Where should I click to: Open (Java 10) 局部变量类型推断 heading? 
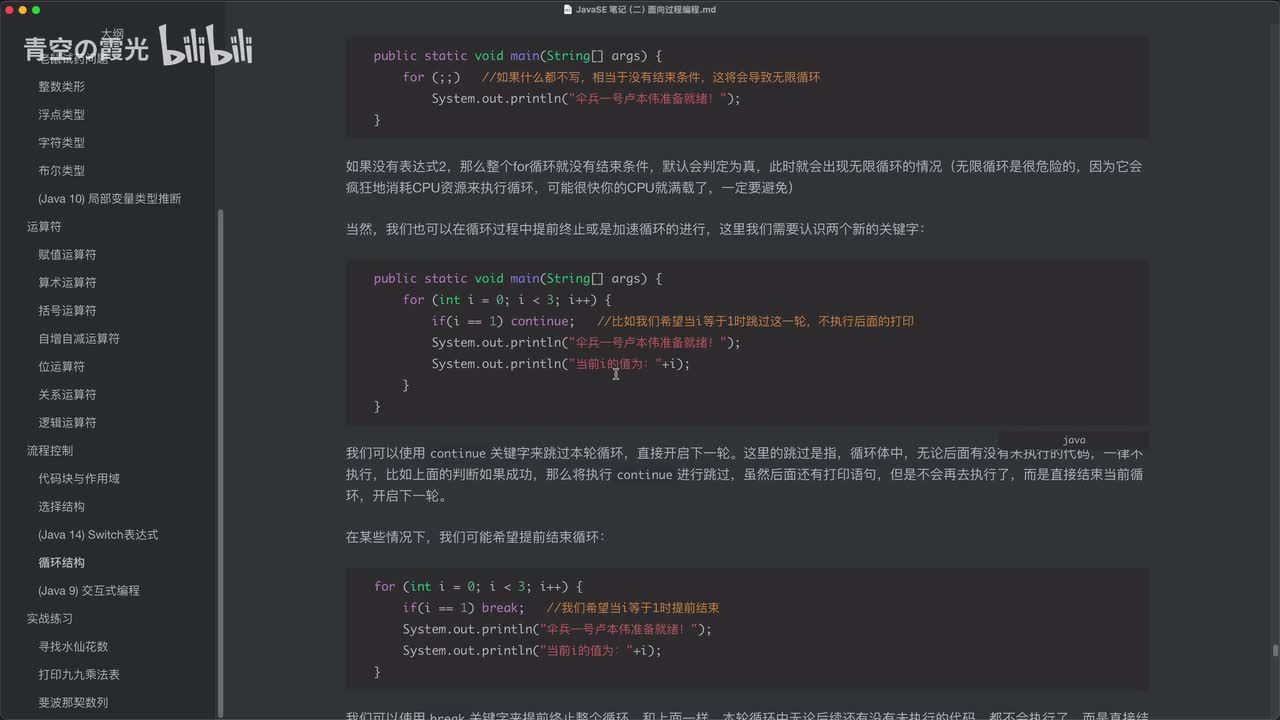click(x=109, y=199)
